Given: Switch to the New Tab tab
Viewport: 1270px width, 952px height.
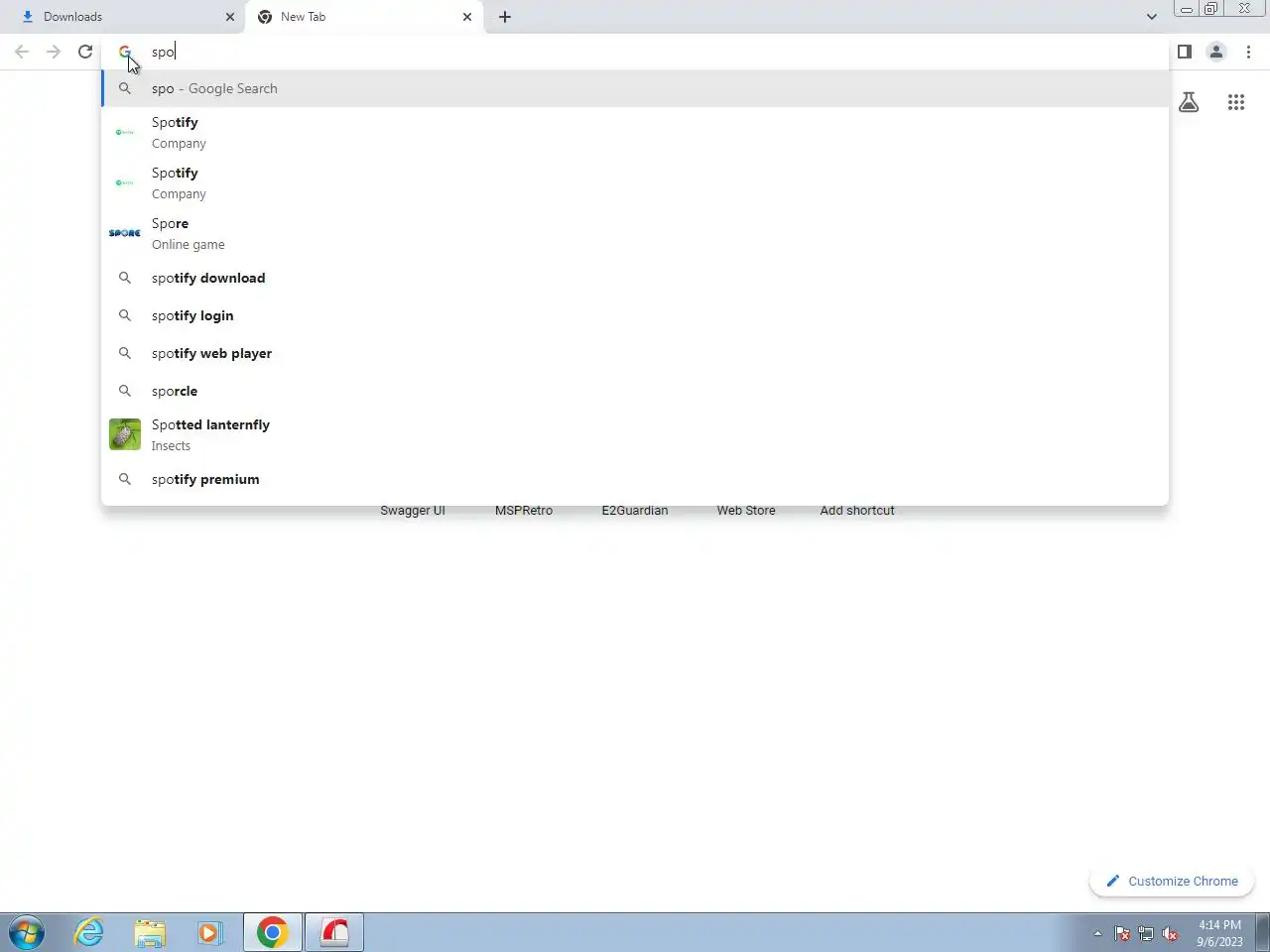Looking at the screenshot, I should (x=364, y=17).
